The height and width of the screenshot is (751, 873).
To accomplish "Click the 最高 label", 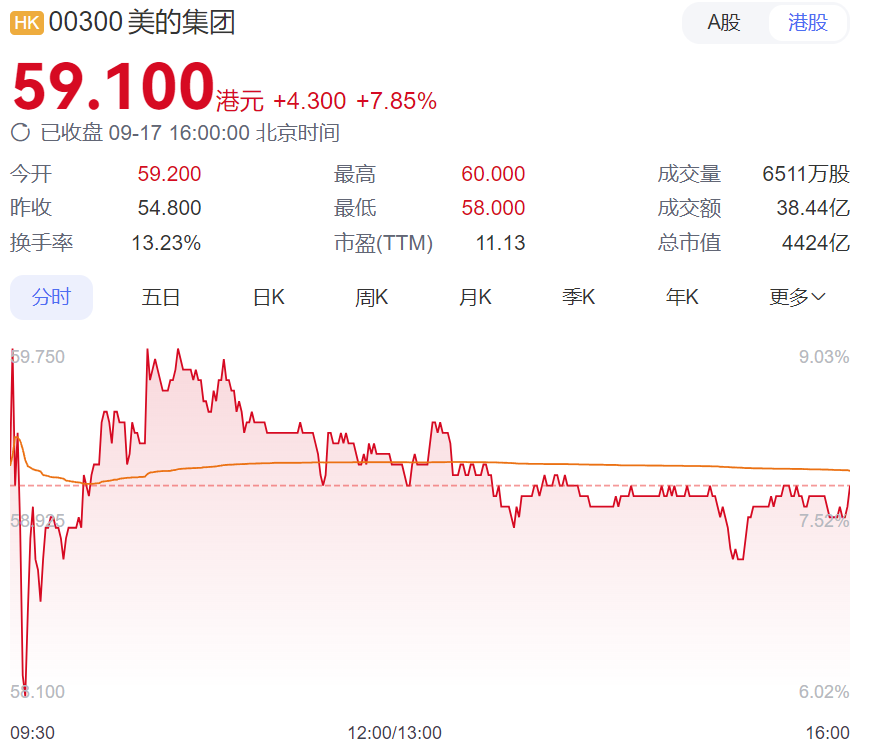I will (355, 174).
